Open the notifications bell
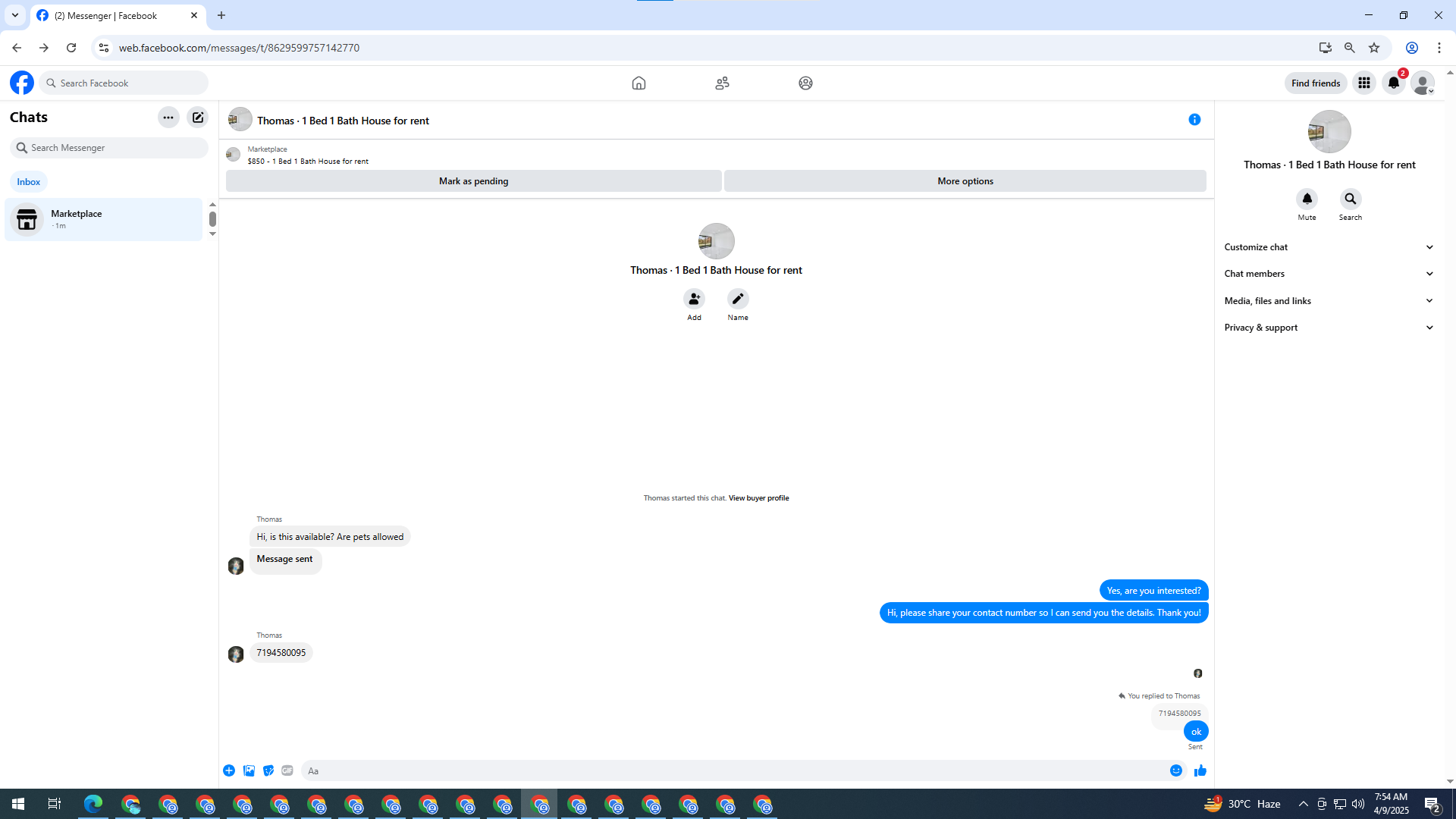 coord(1394,83)
